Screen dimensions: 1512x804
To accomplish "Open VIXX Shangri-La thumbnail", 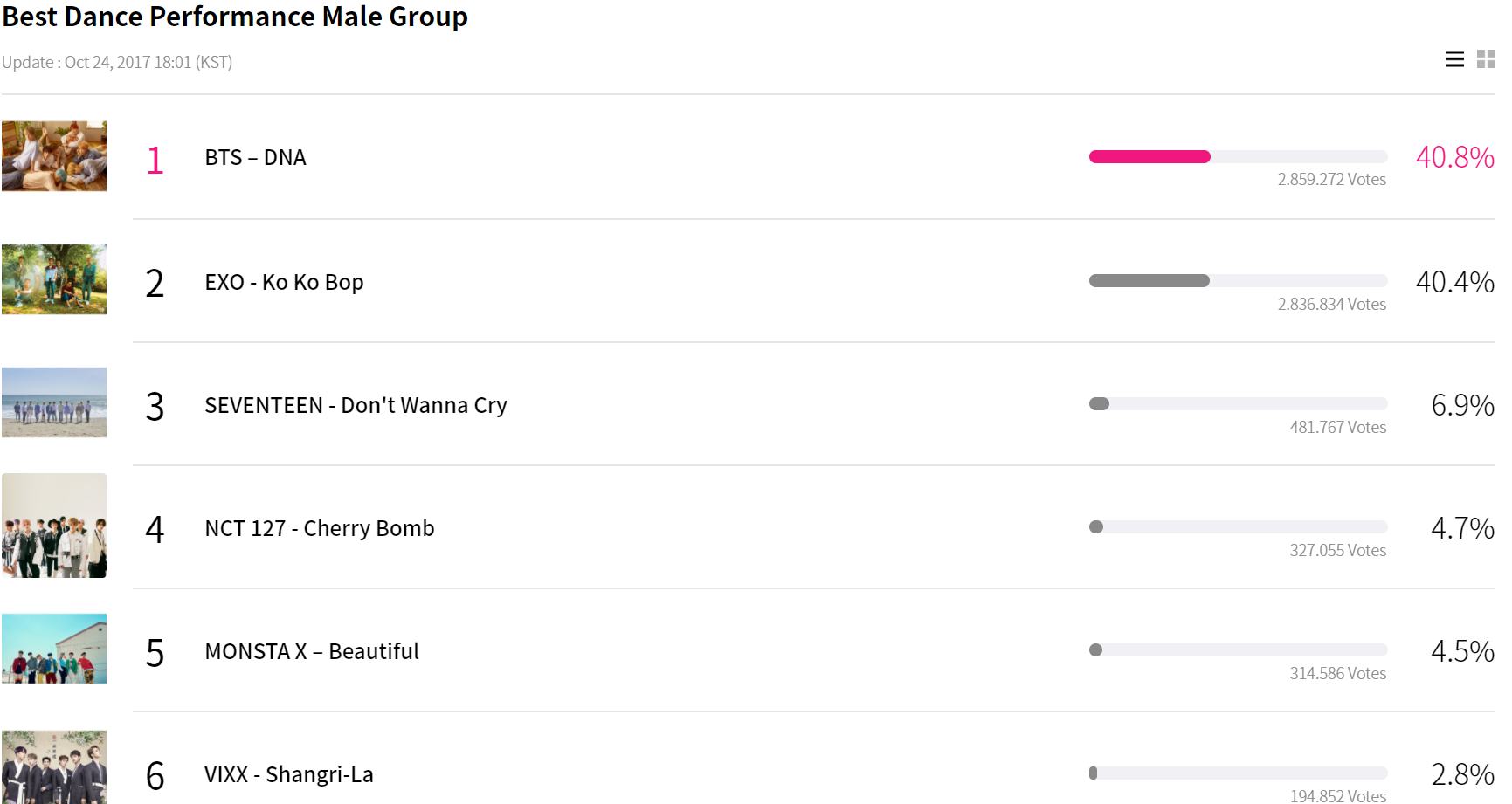I will pos(54,767).
